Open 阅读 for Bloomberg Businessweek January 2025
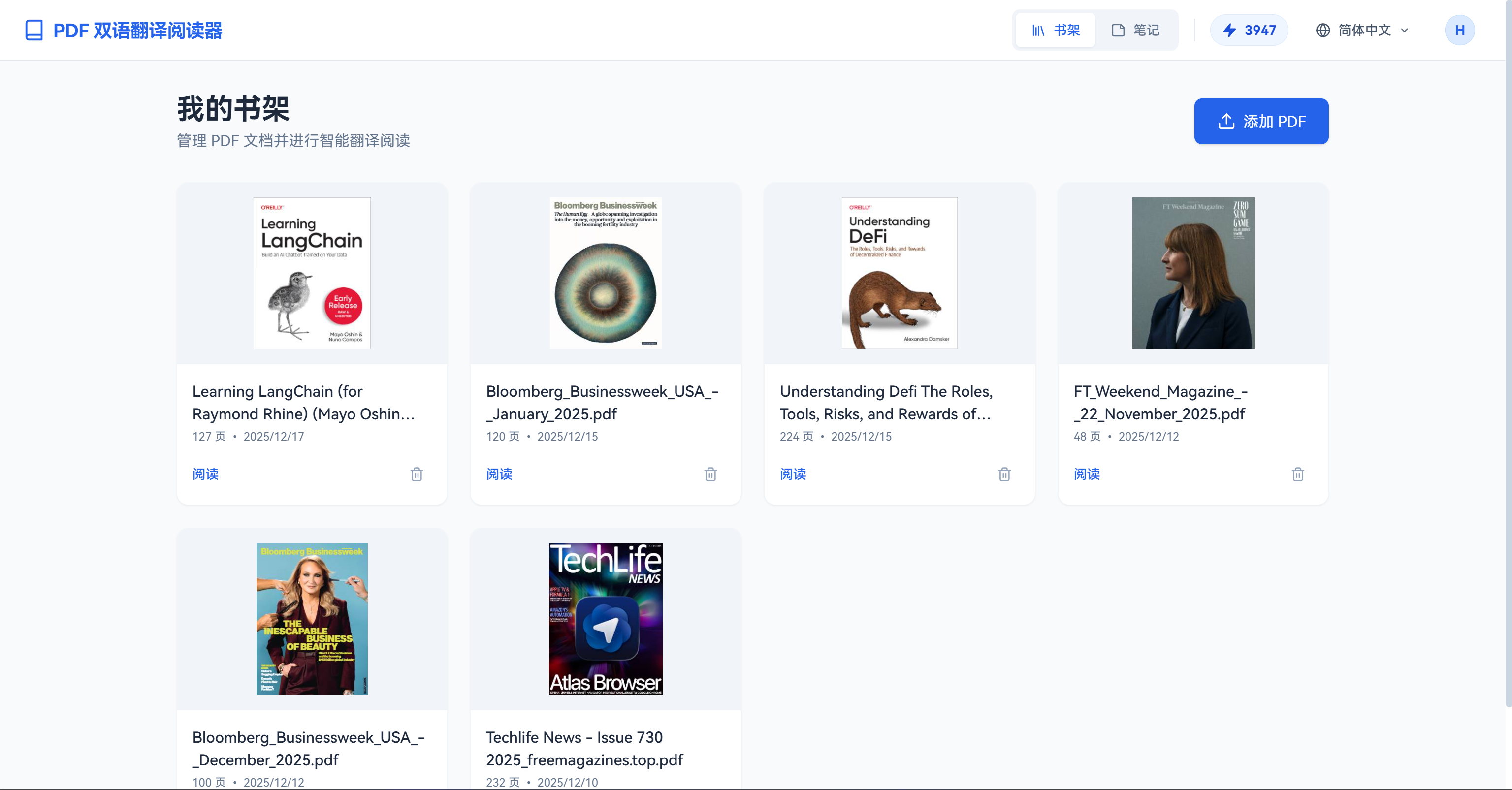Screen dimensions: 1512x790 498,474
